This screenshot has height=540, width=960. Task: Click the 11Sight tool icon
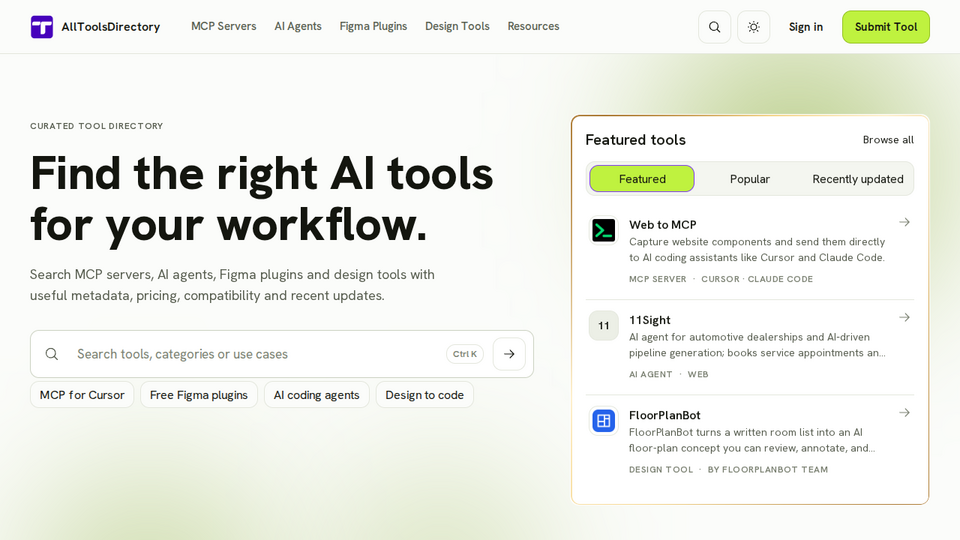pyautogui.click(x=604, y=326)
